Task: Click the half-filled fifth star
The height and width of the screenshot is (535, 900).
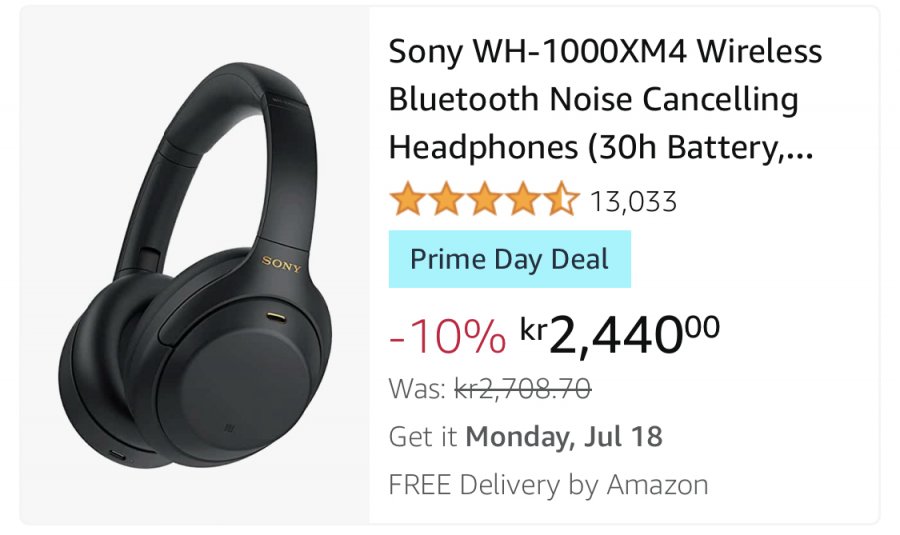Action: coord(562,199)
